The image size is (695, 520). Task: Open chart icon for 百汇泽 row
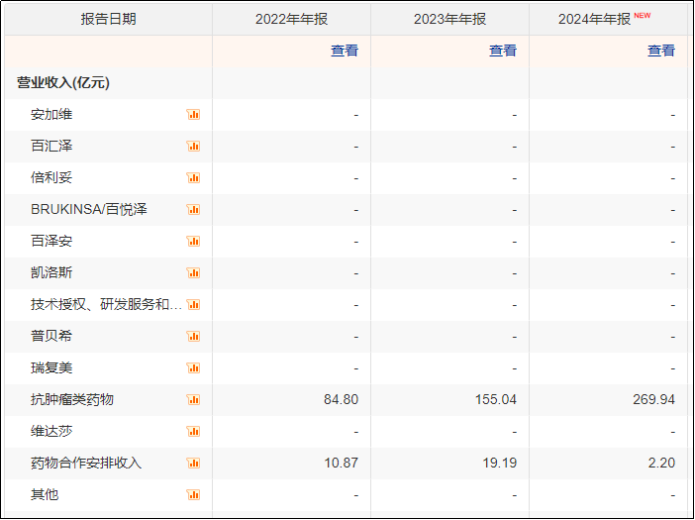coord(193,146)
